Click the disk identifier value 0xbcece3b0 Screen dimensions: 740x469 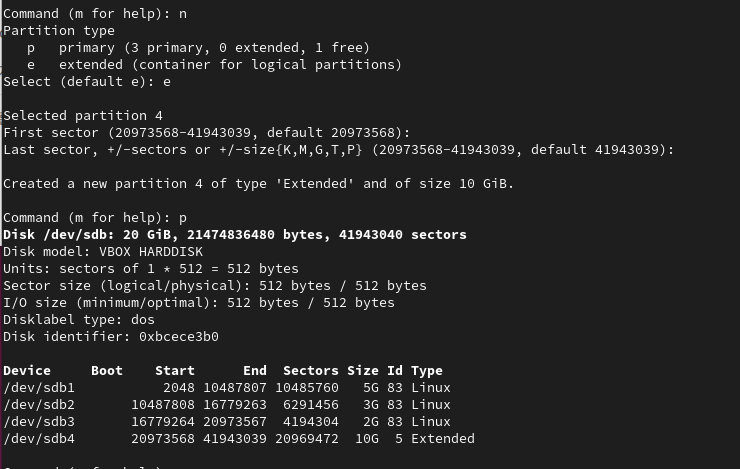(x=178, y=336)
